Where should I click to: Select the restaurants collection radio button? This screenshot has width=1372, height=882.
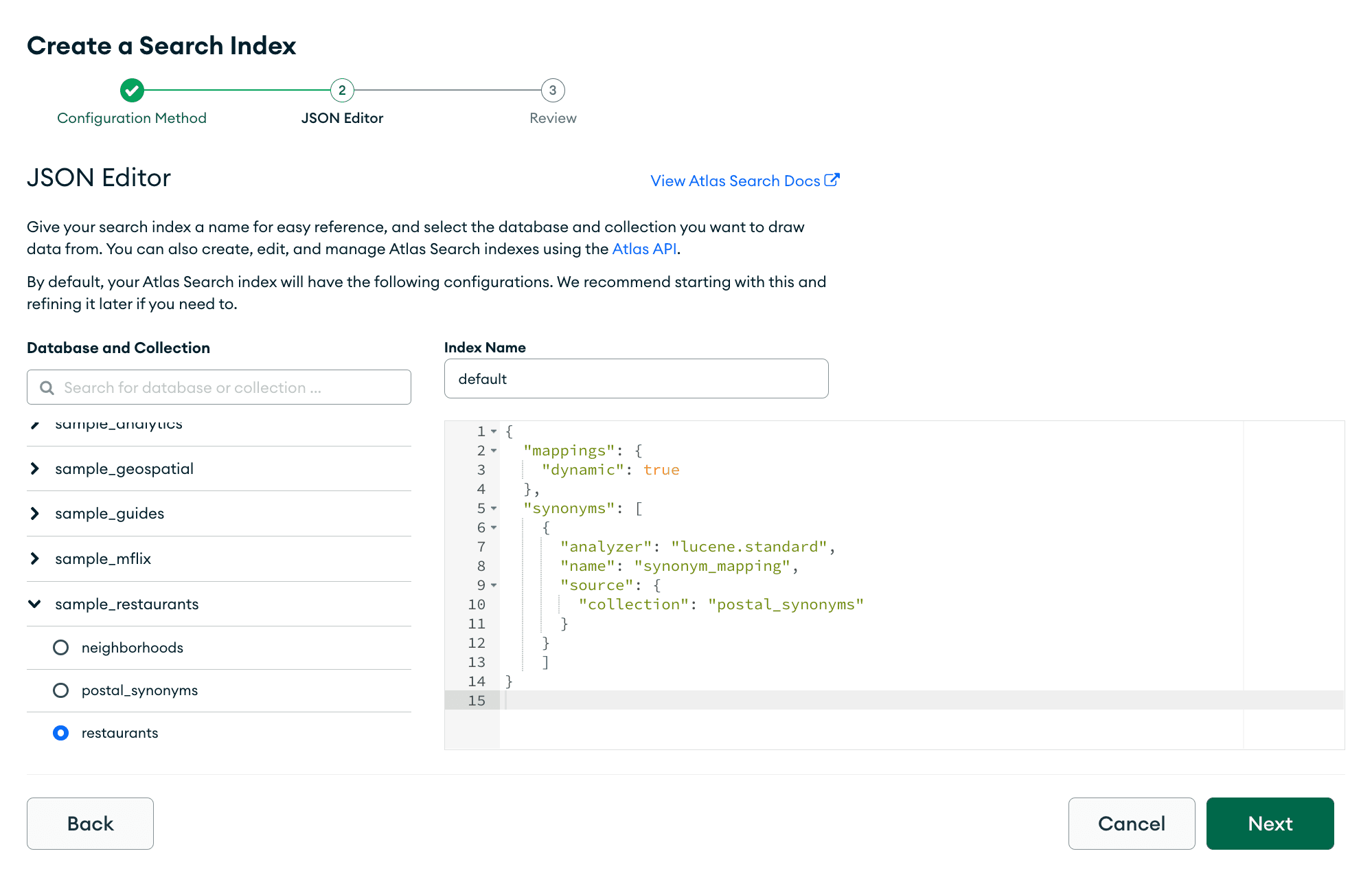coord(61,733)
